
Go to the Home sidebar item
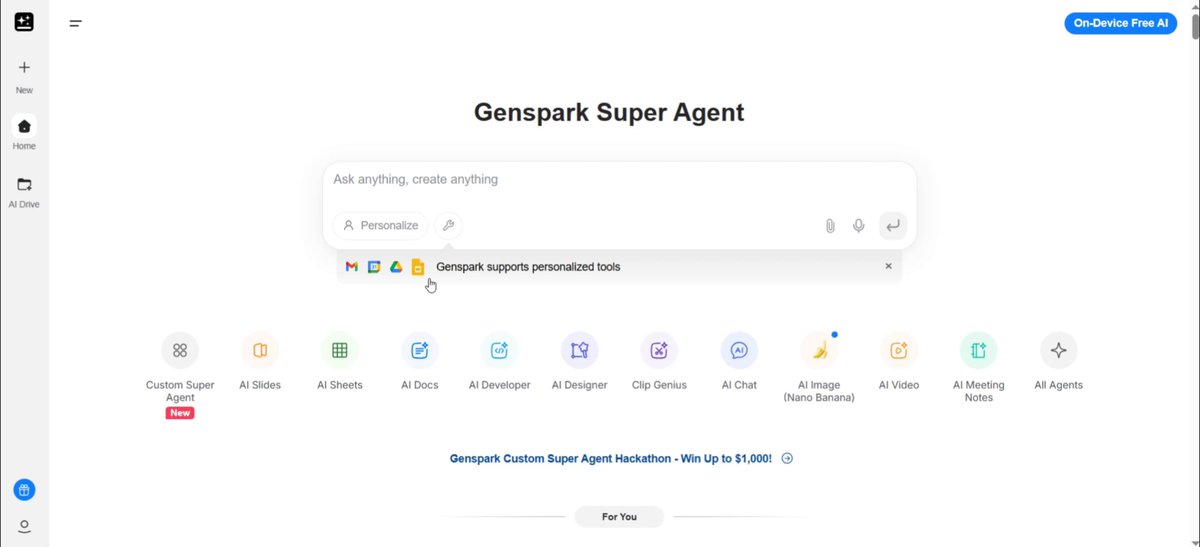click(x=24, y=133)
